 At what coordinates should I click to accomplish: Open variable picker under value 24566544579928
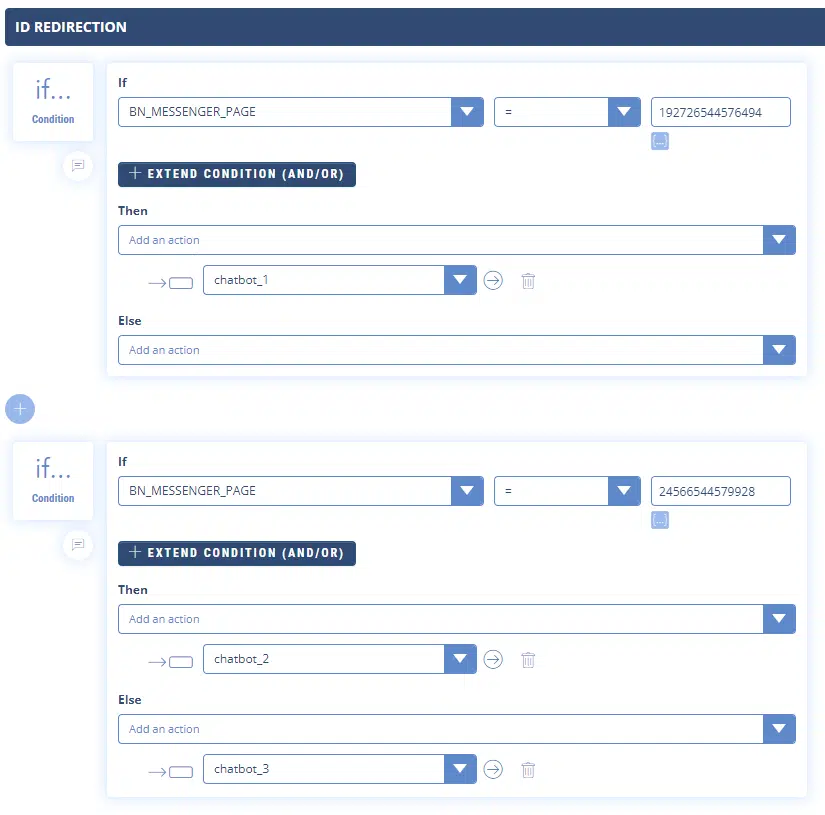659,520
